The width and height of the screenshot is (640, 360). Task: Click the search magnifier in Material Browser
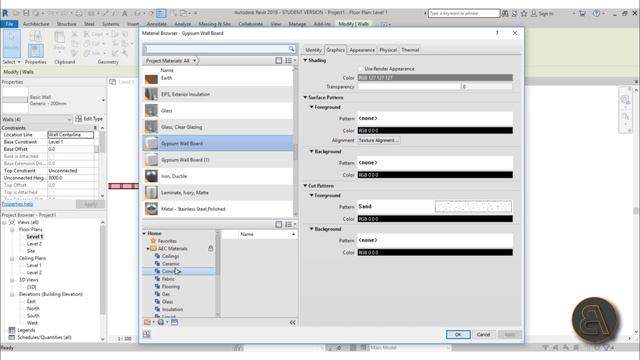click(291, 49)
